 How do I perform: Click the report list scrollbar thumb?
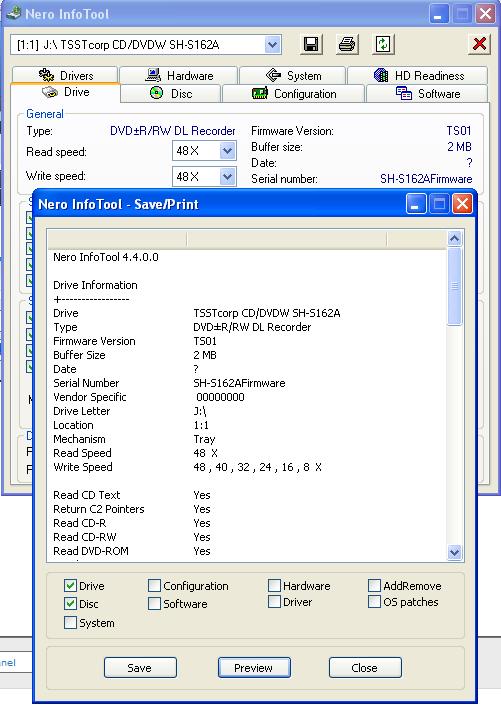(455, 285)
